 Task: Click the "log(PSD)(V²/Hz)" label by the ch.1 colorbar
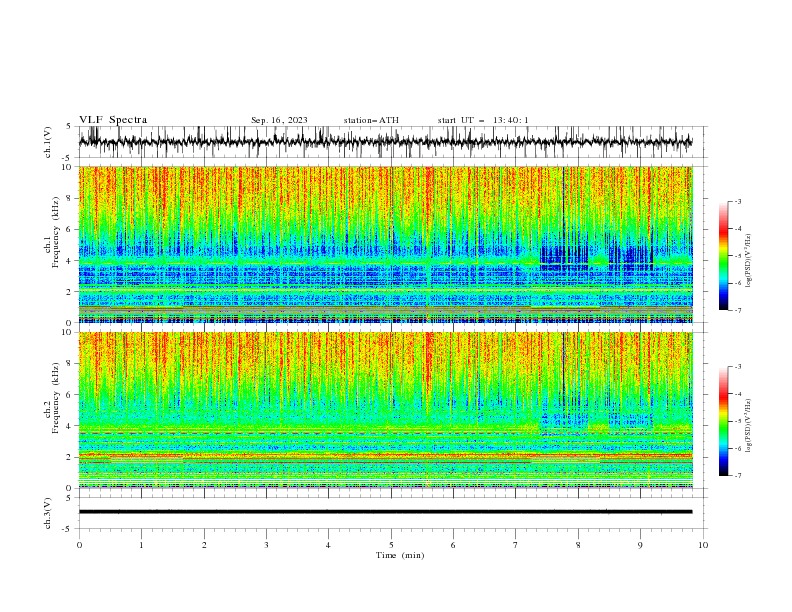pos(748,261)
